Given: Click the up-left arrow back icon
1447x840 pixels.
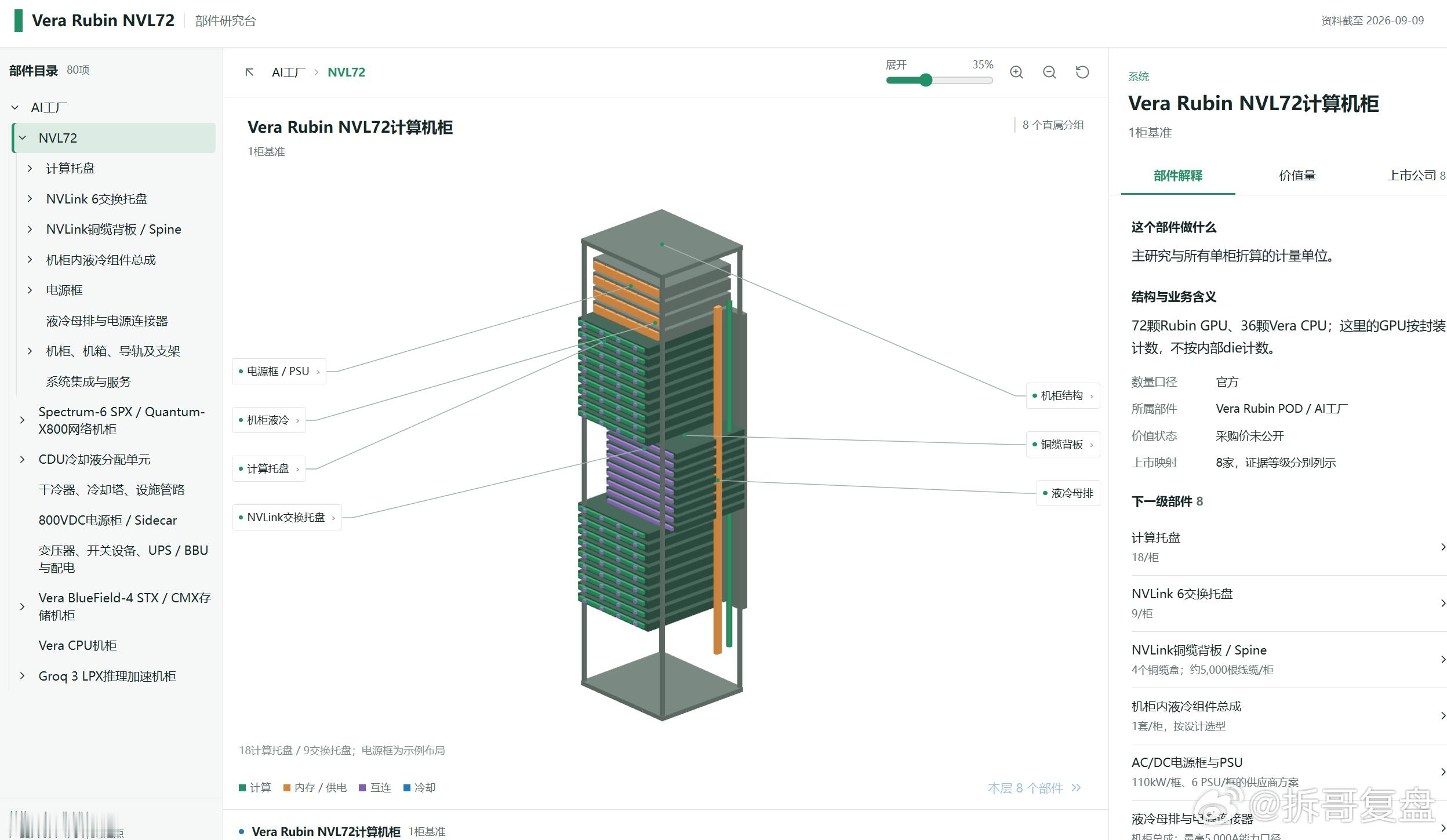Looking at the screenshot, I should 249,72.
